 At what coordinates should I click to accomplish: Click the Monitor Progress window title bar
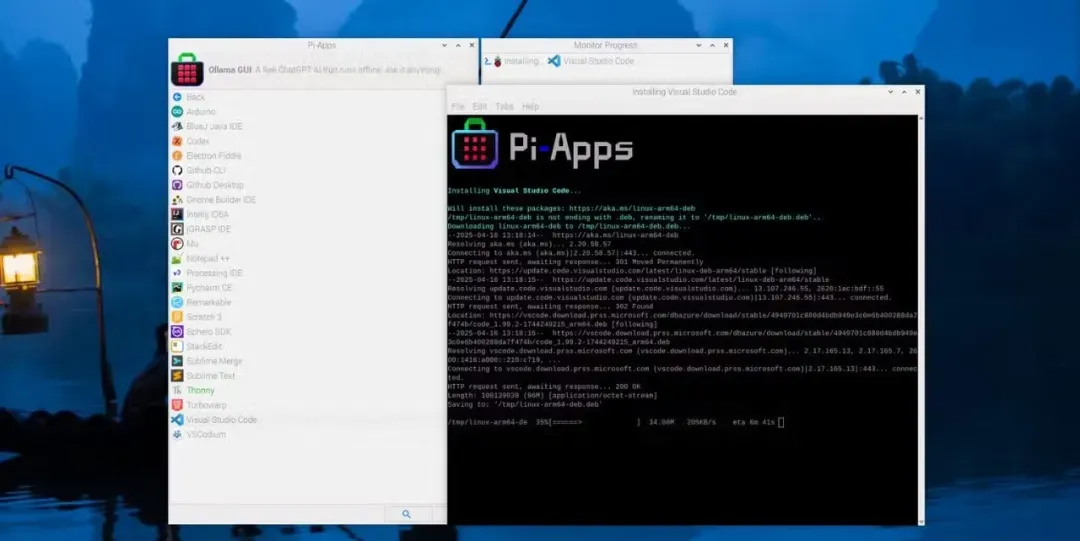[606, 45]
